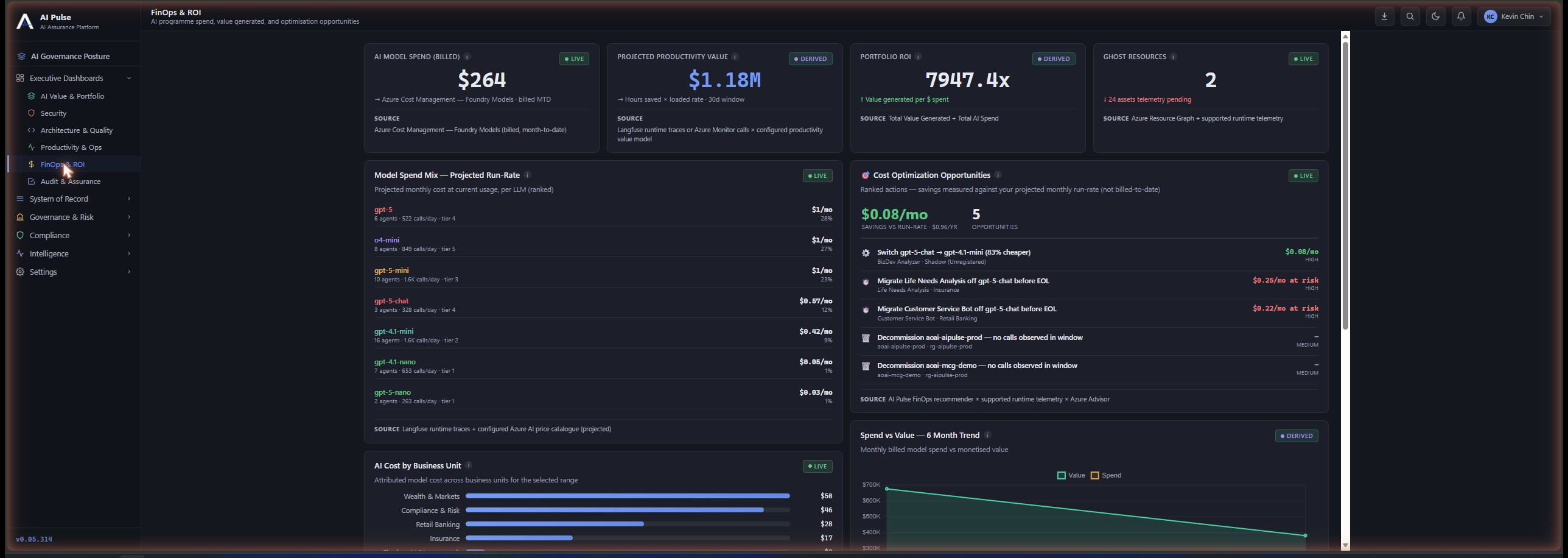Select the gpt-5-chat model row
The image size is (1568, 558).
coord(603,305)
